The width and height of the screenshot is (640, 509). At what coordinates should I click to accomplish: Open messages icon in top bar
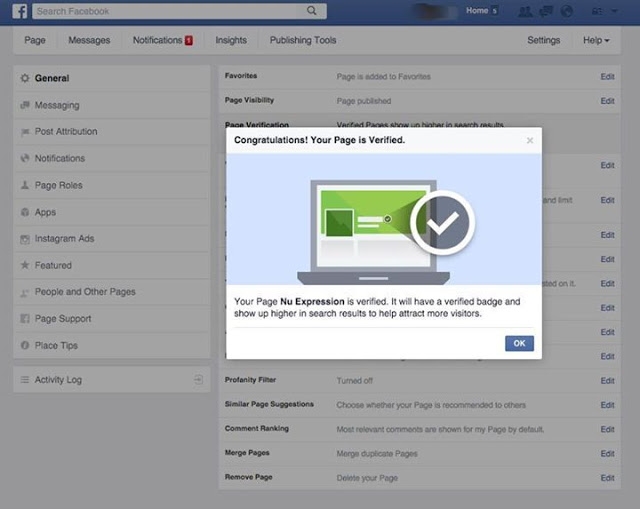[546, 11]
